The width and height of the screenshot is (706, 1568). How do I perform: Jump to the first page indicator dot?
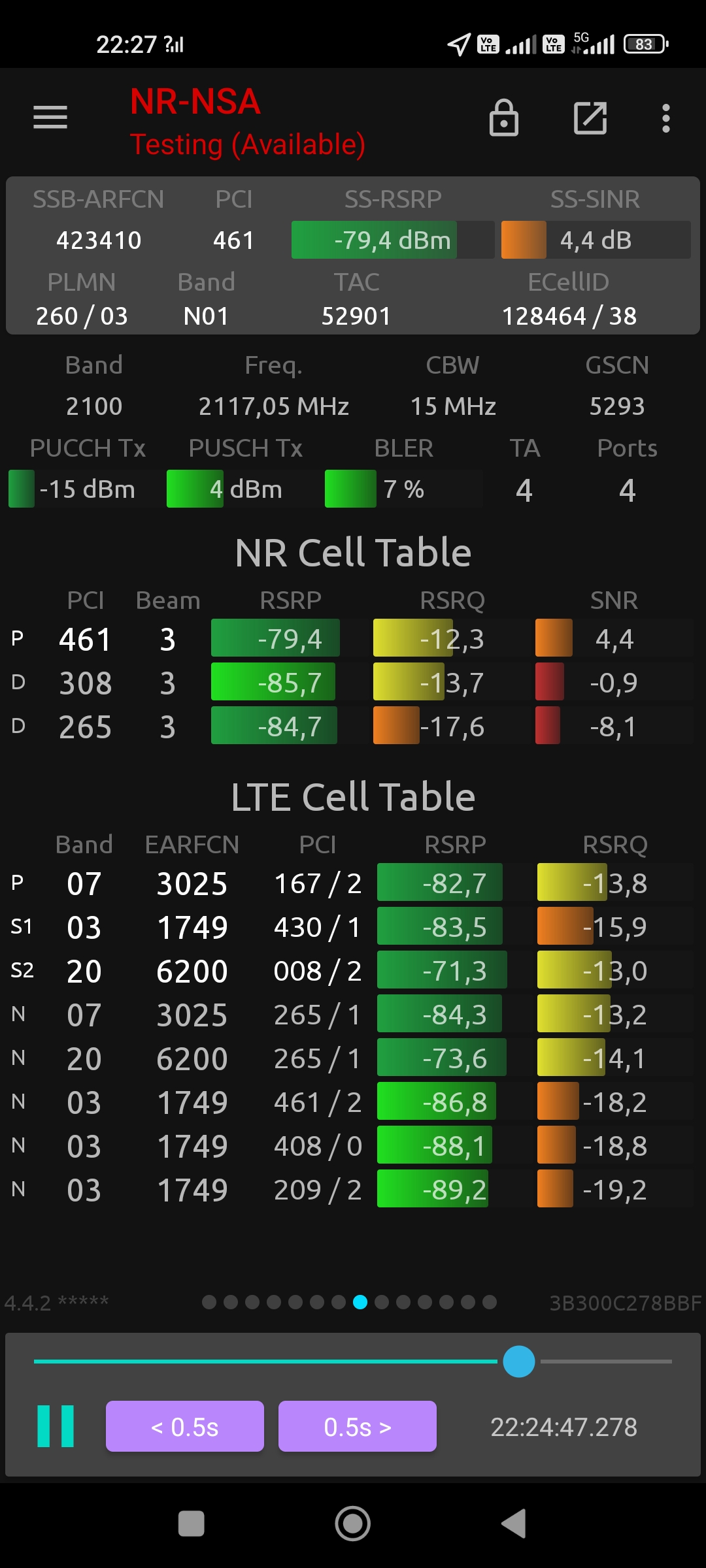[x=209, y=1302]
